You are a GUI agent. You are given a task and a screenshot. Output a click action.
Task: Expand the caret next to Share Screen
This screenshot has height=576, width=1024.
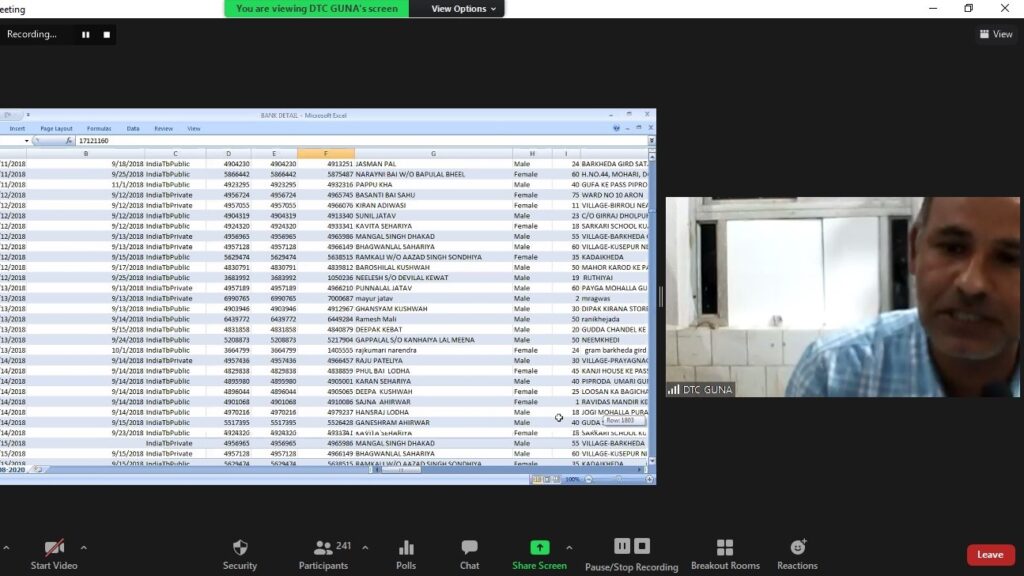[569, 547]
